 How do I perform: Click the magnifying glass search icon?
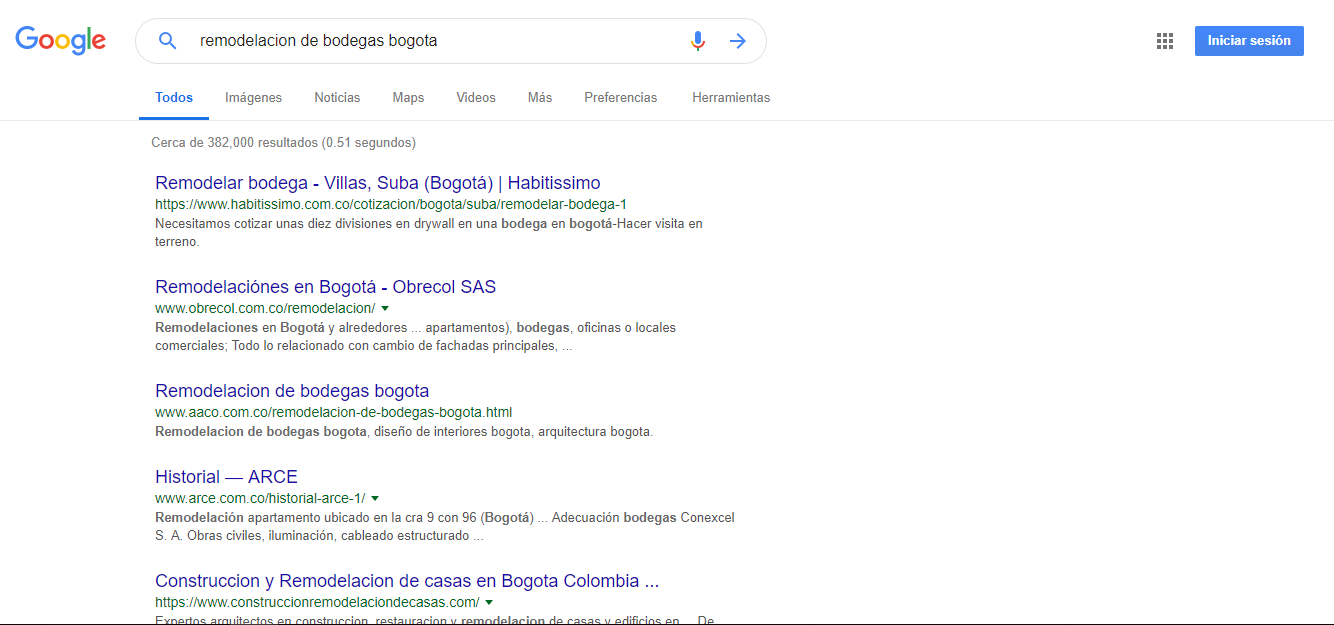[x=168, y=41]
